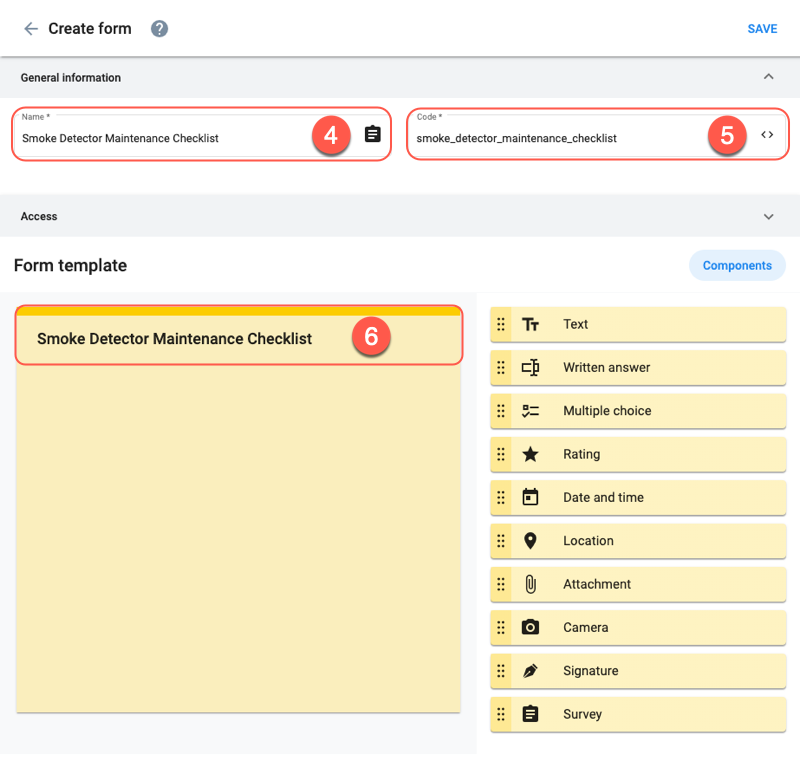The width and height of the screenshot is (800, 768).
Task: Collapse the General information section
Action: tap(768, 77)
